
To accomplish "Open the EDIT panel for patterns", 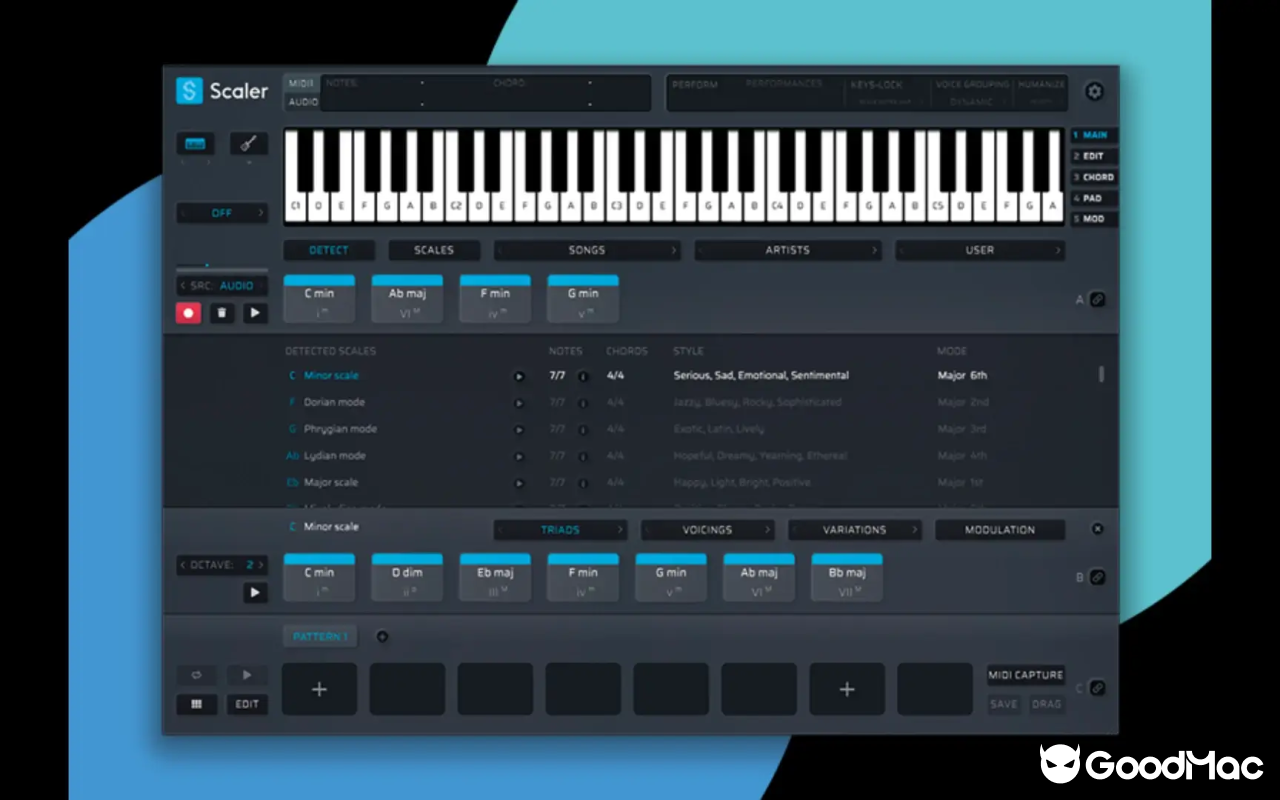I will (247, 705).
